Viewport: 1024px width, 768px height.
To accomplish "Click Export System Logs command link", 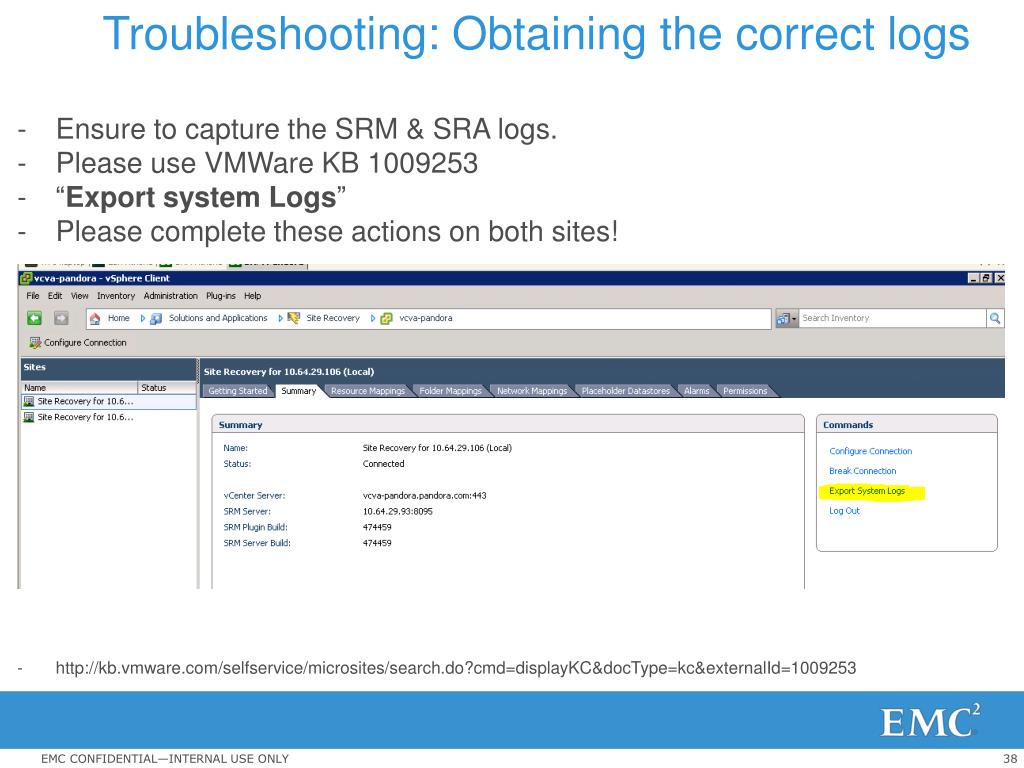I will click(867, 491).
